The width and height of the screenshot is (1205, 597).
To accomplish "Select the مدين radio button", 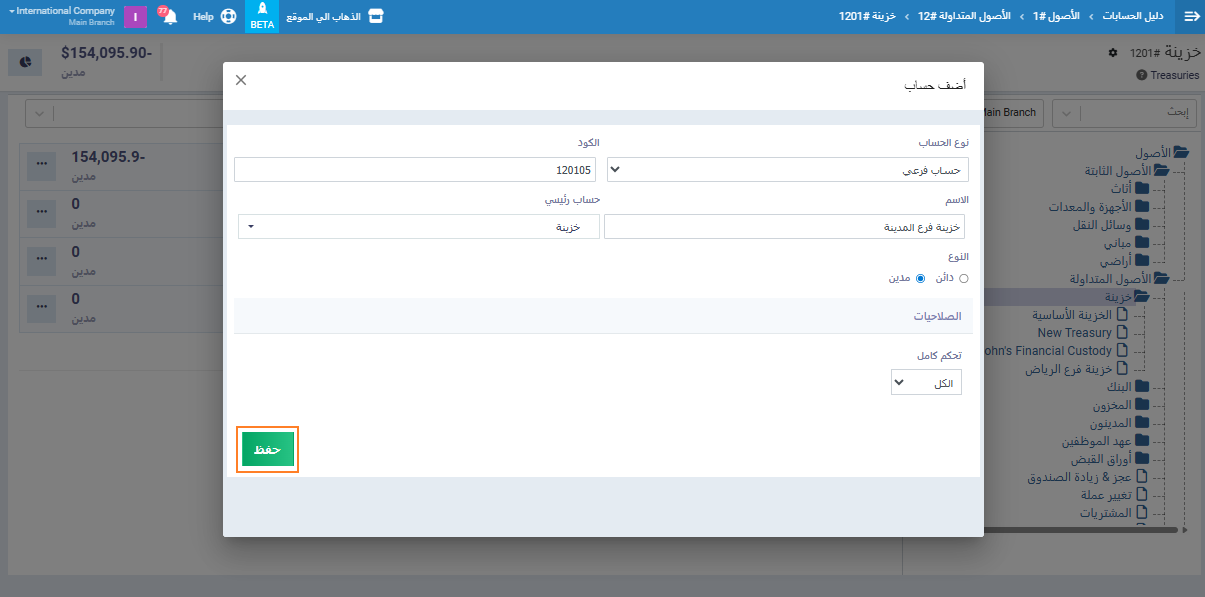I will click(920, 279).
